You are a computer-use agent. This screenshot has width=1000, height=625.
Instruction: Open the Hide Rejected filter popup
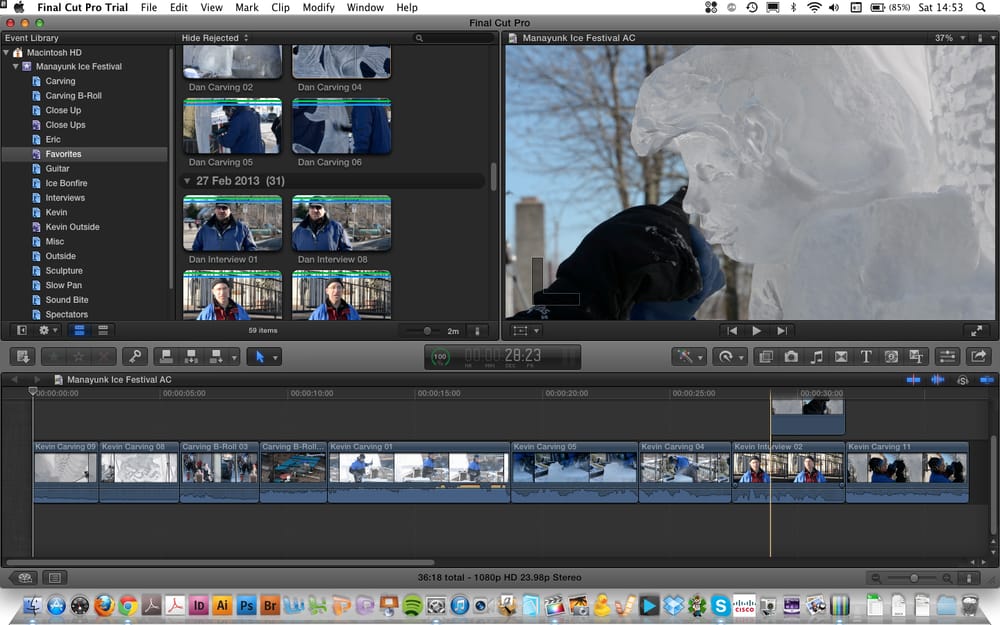point(215,38)
